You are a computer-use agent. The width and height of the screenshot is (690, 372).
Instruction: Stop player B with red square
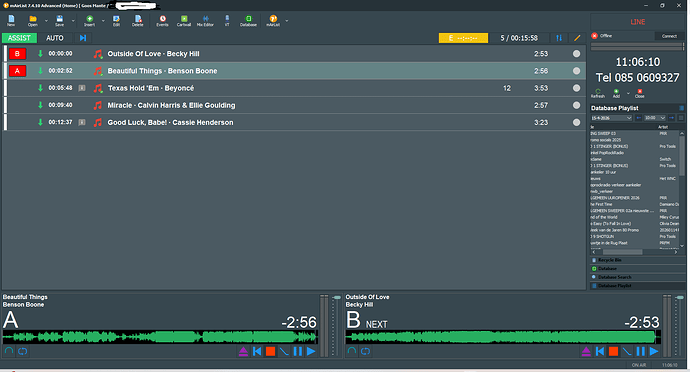point(613,351)
